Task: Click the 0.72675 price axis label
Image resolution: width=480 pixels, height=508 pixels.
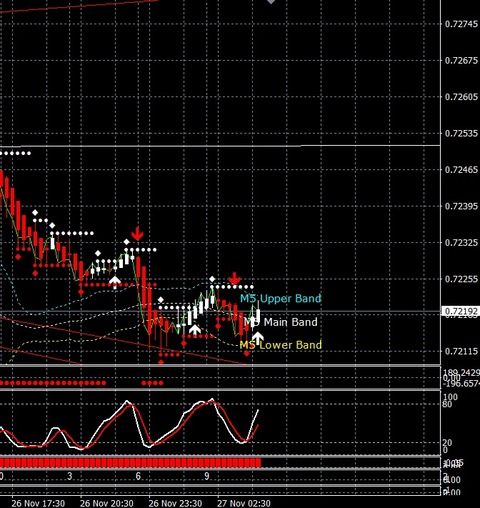Action: (x=461, y=61)
